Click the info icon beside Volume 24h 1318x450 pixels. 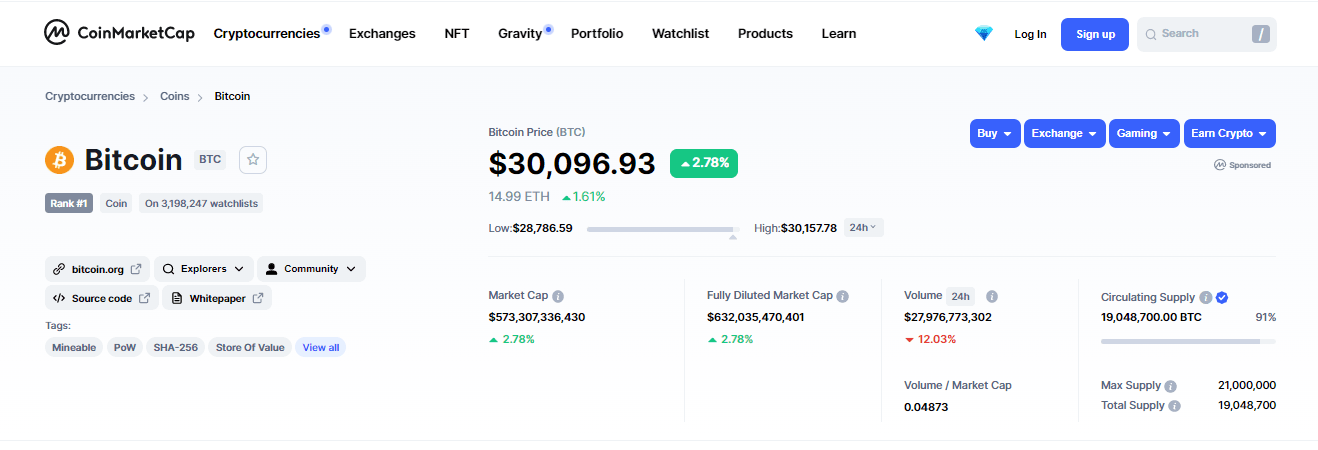click(992, 297)
